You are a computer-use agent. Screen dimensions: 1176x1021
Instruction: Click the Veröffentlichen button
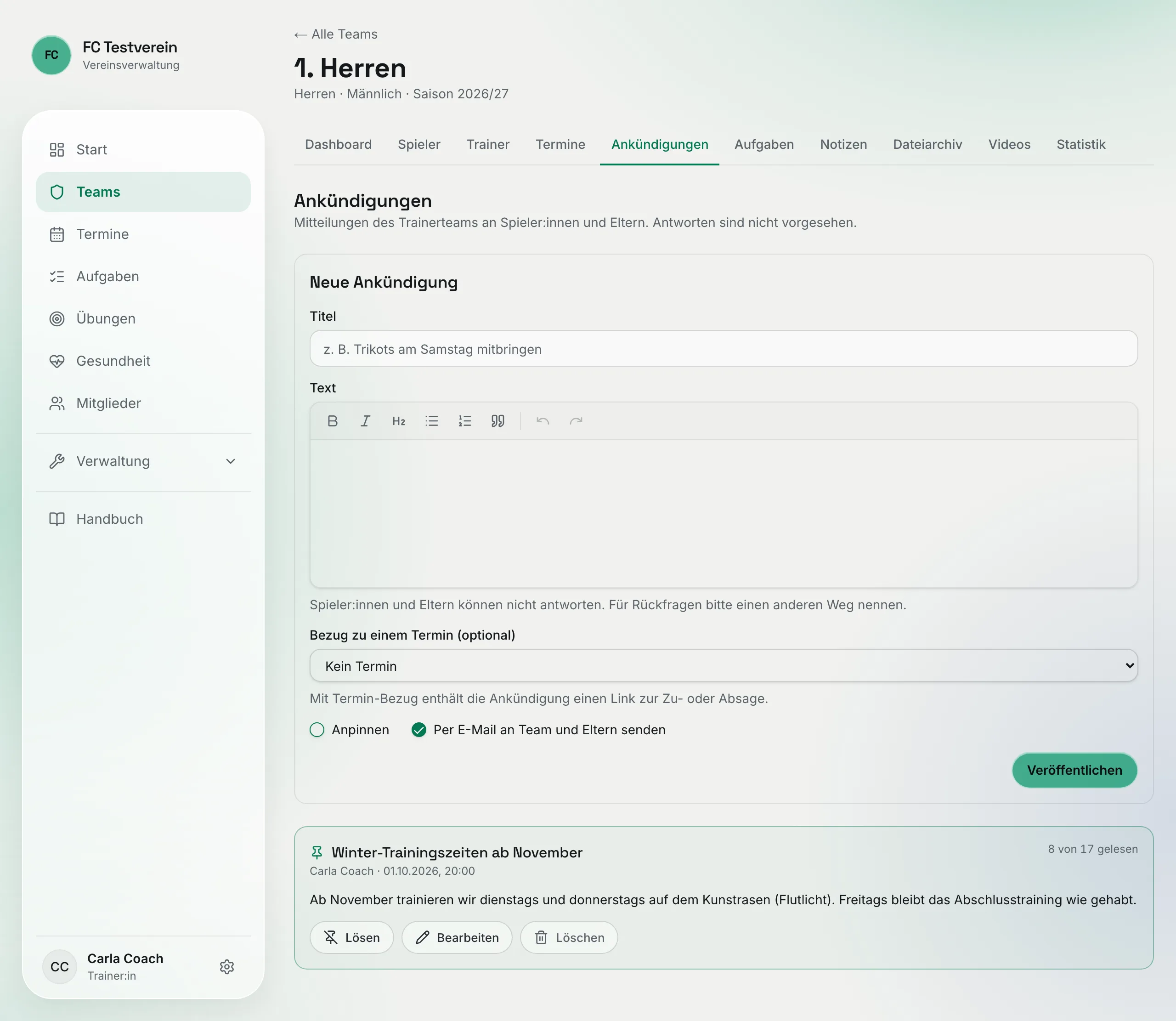point(1074,770)
